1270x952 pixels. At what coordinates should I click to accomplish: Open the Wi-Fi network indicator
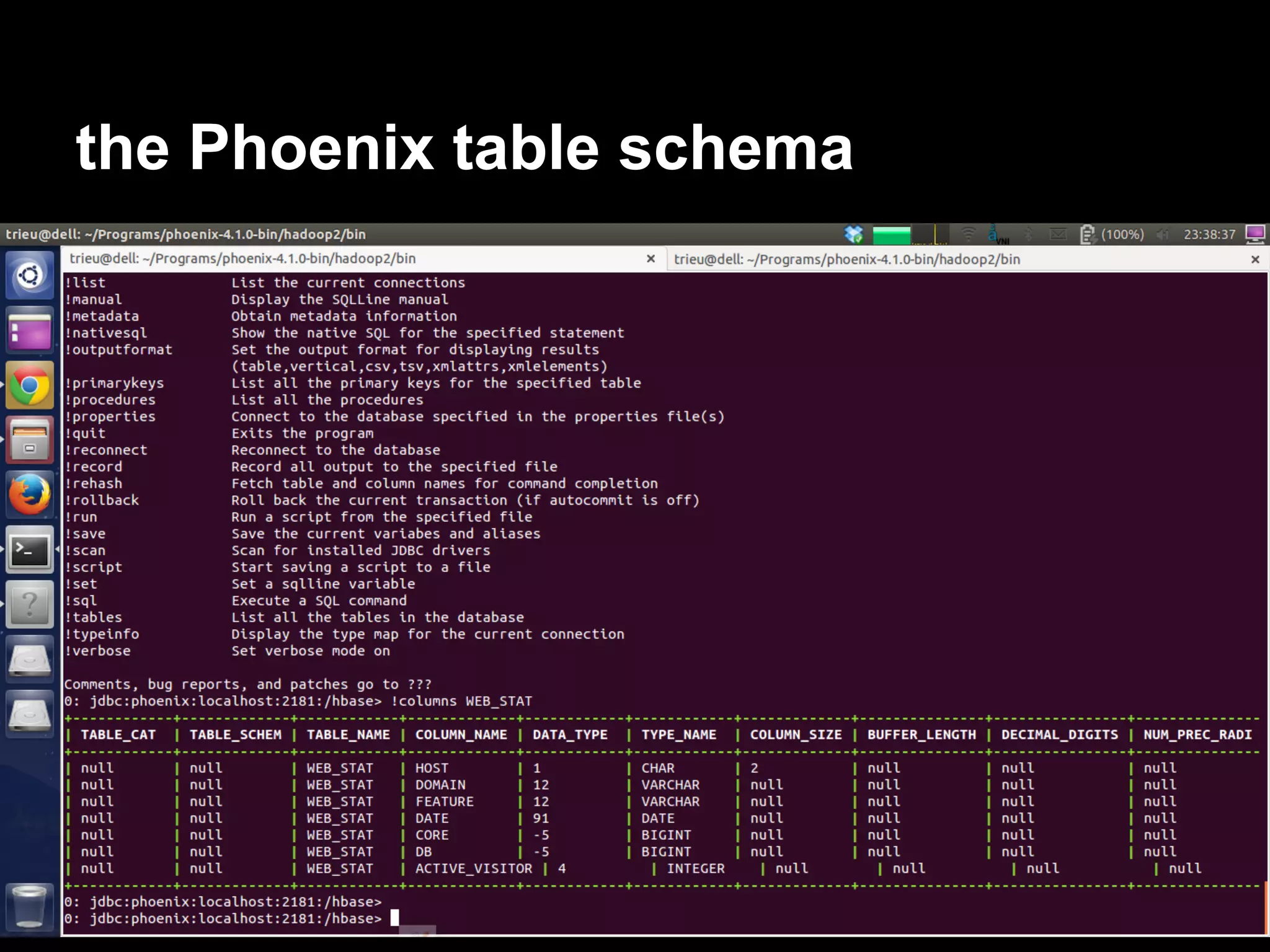968,234
